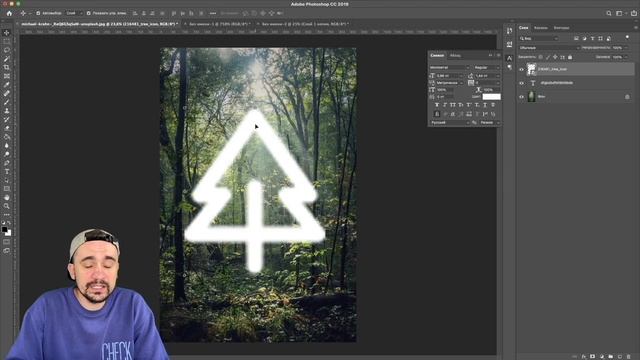Click the foreground color swatch
The image size is (640, 360).
coord(4,230)
